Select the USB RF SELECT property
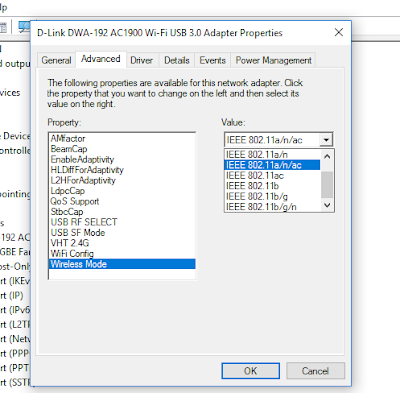Screen dimensions: 400x393 (x=122, y=222)
